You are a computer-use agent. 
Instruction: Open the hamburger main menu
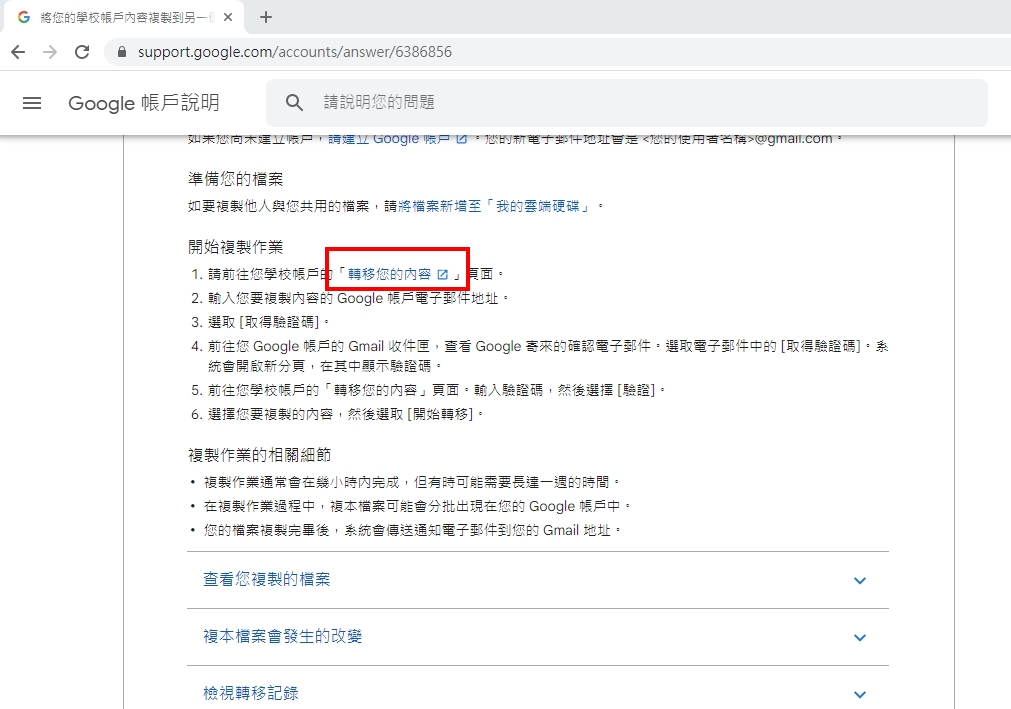click(32, 102)
